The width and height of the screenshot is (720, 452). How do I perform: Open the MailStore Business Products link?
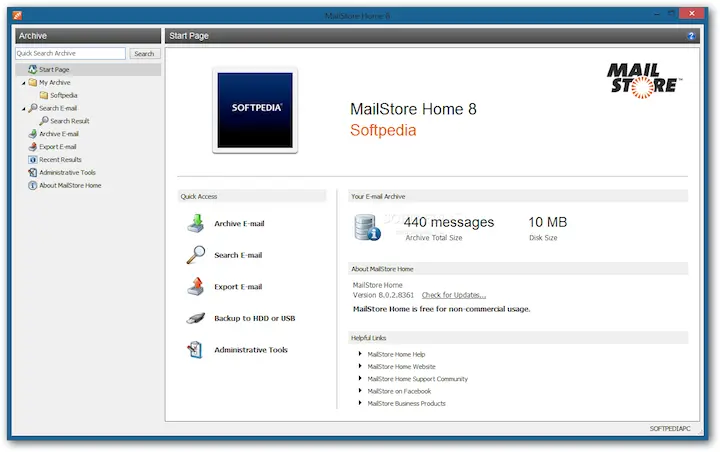coord(406,403)
